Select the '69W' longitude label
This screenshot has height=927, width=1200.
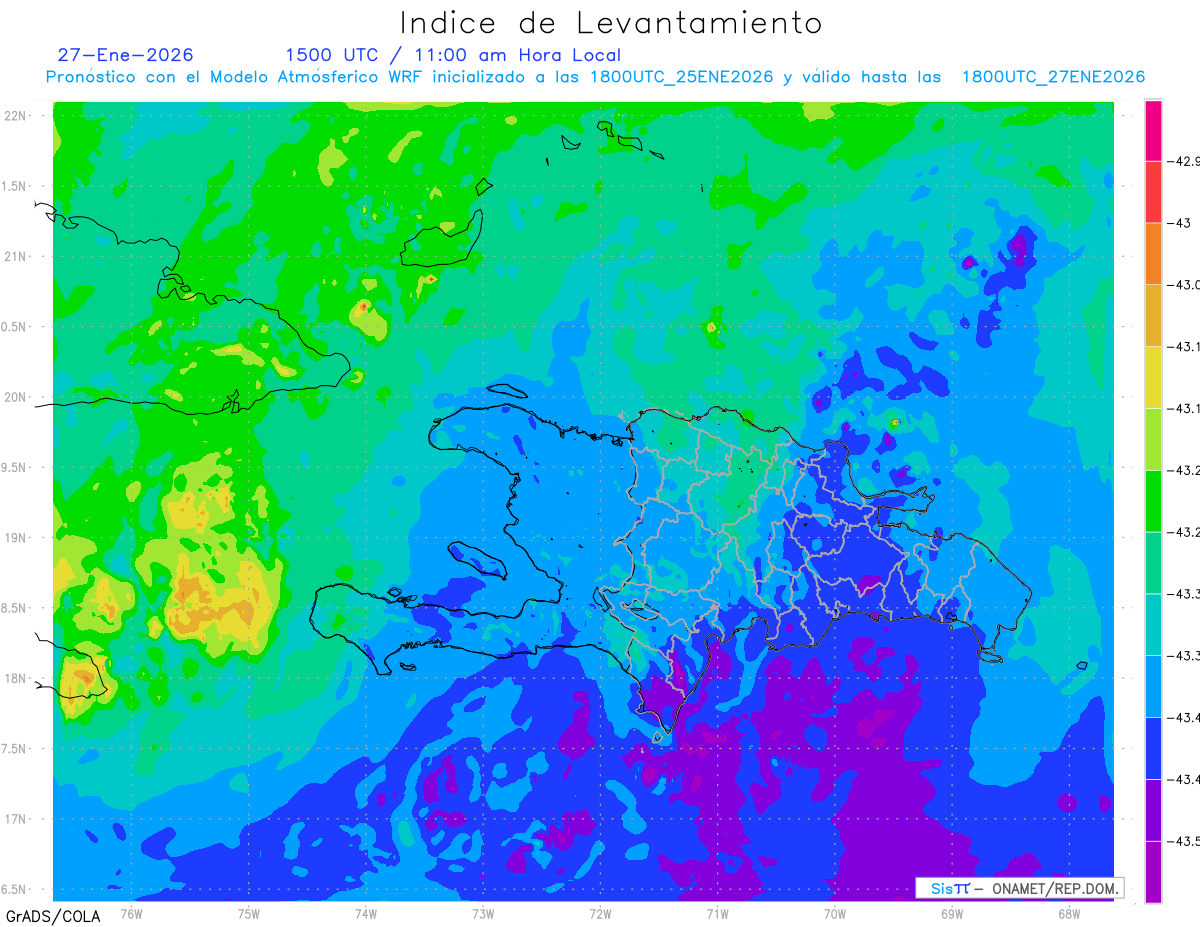952,913
